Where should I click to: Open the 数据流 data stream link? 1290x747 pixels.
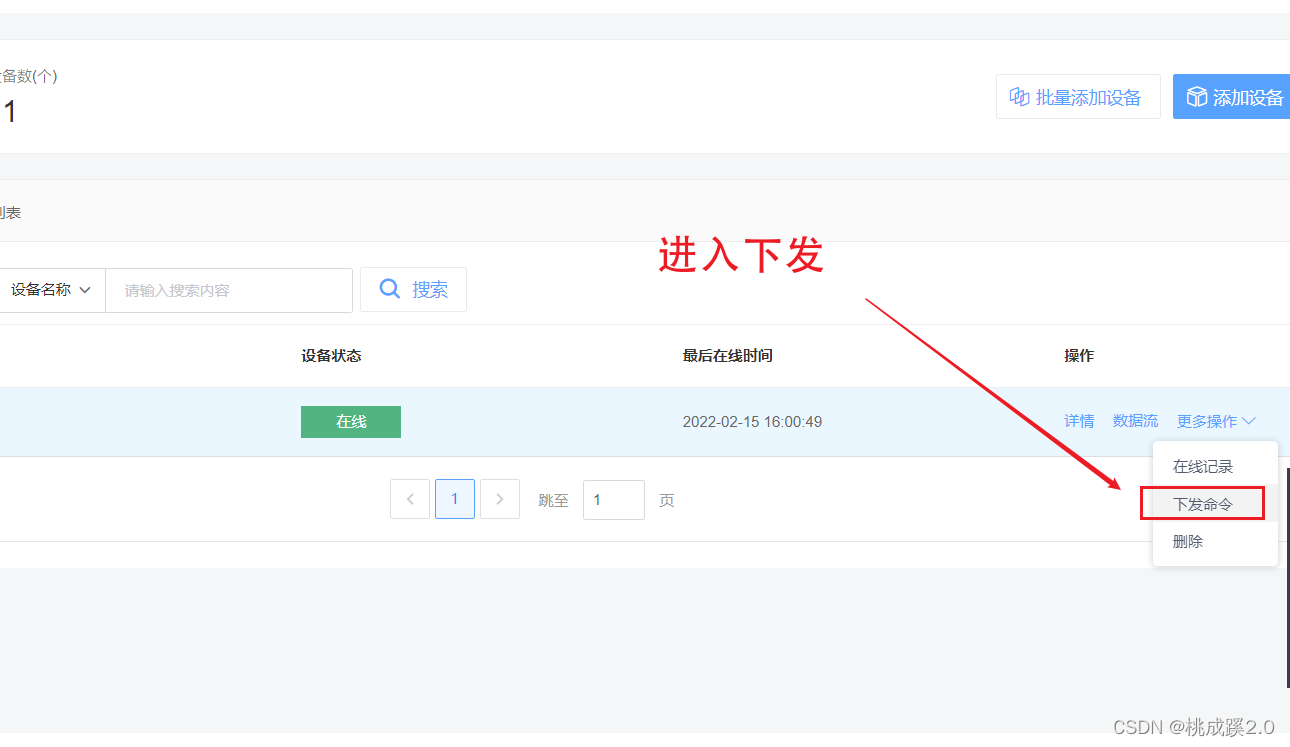[1135, 421]
